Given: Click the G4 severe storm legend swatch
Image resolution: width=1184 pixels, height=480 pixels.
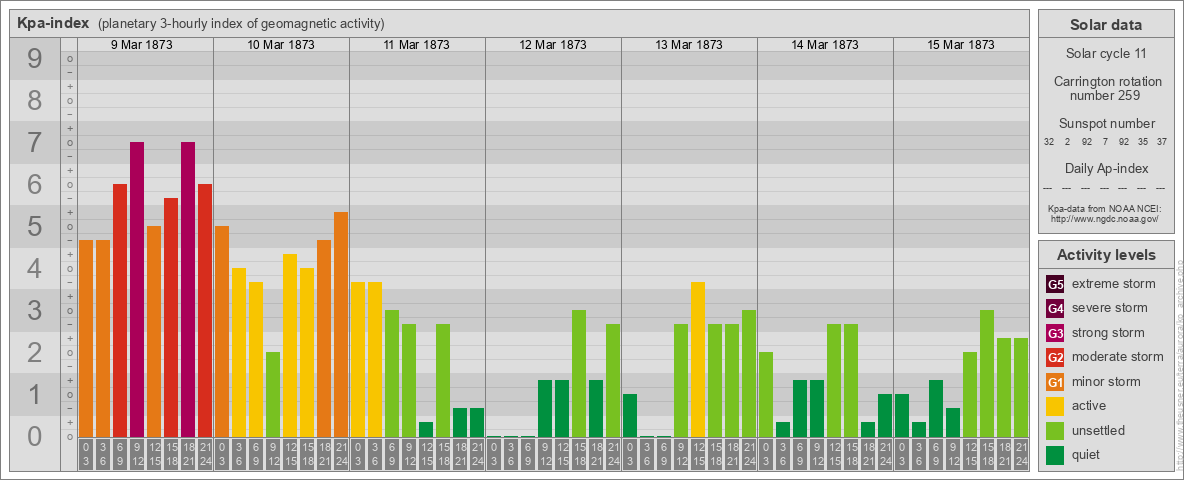Looking at the screenshot, I should click(1055, 308).
